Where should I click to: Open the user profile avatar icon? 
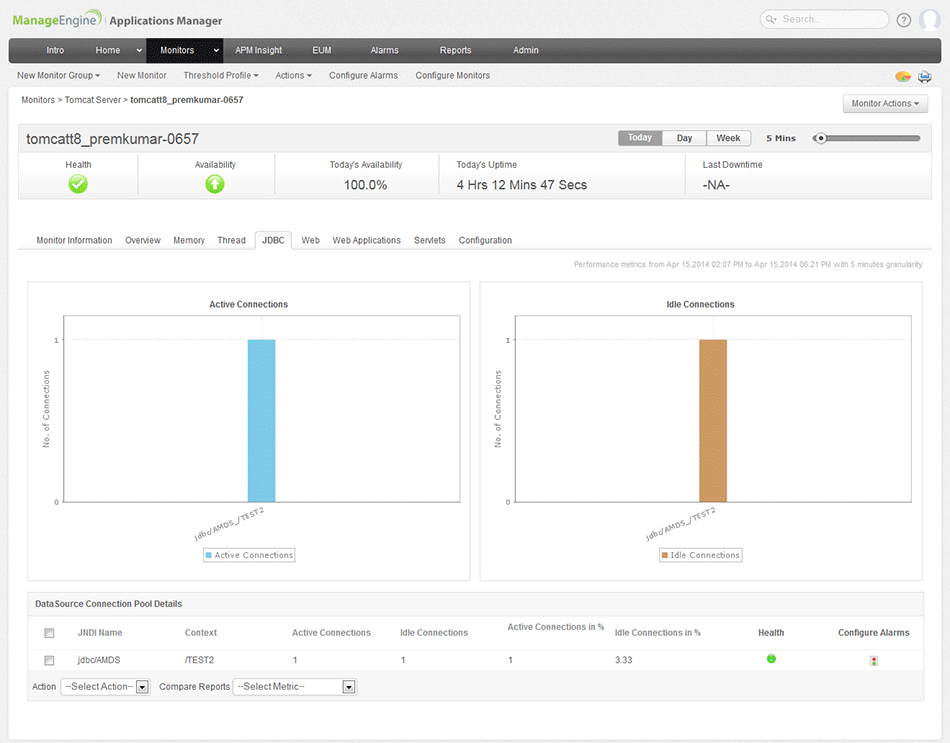[930, 19]
